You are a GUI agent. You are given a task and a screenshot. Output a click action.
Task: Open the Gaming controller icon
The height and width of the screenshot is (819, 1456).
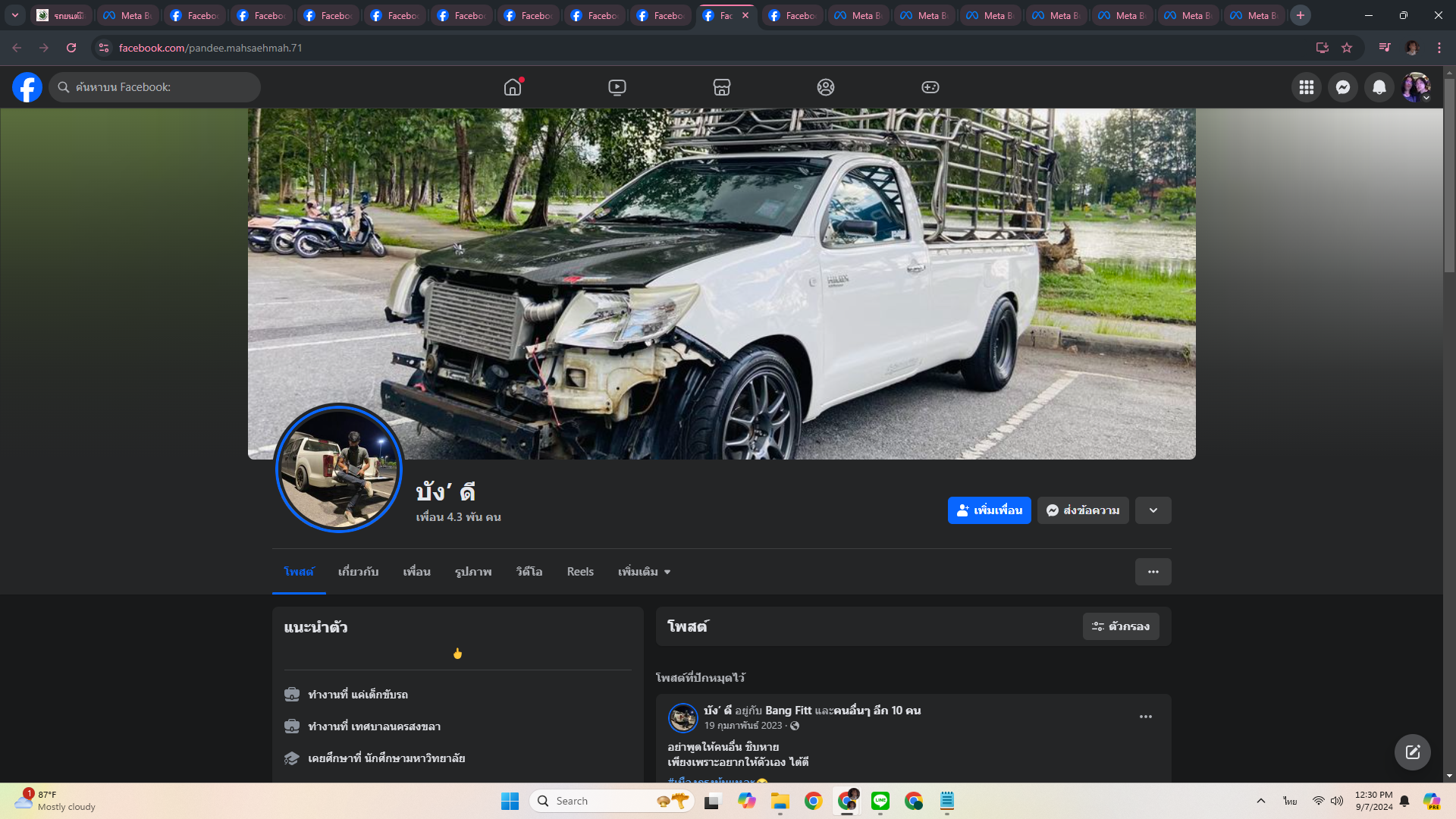pos(930,87)
